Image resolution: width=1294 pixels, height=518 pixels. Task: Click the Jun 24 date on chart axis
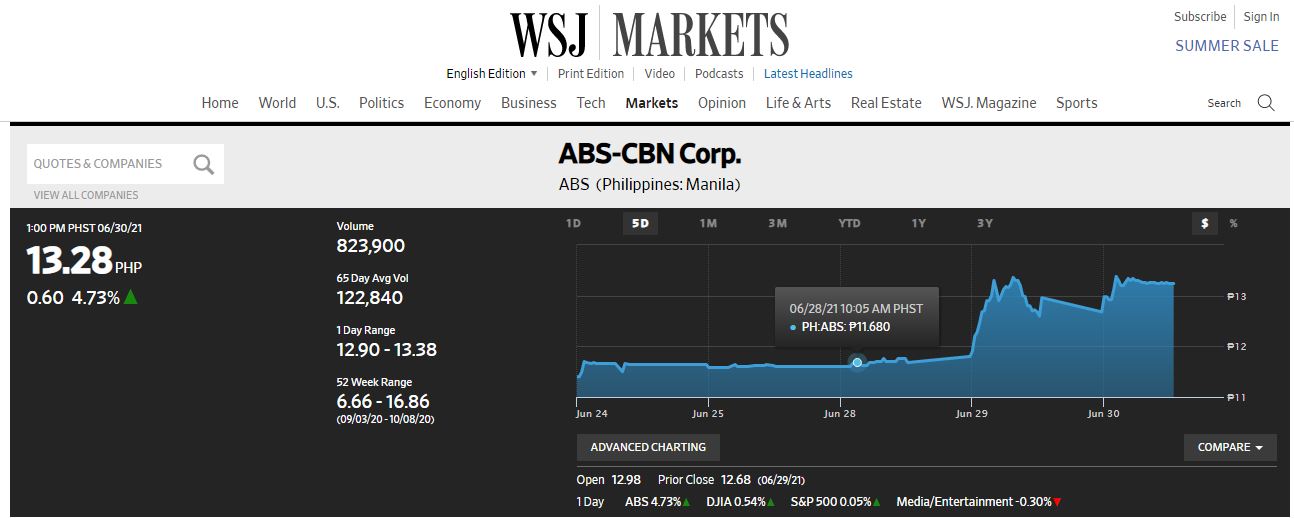coord(592,413)
